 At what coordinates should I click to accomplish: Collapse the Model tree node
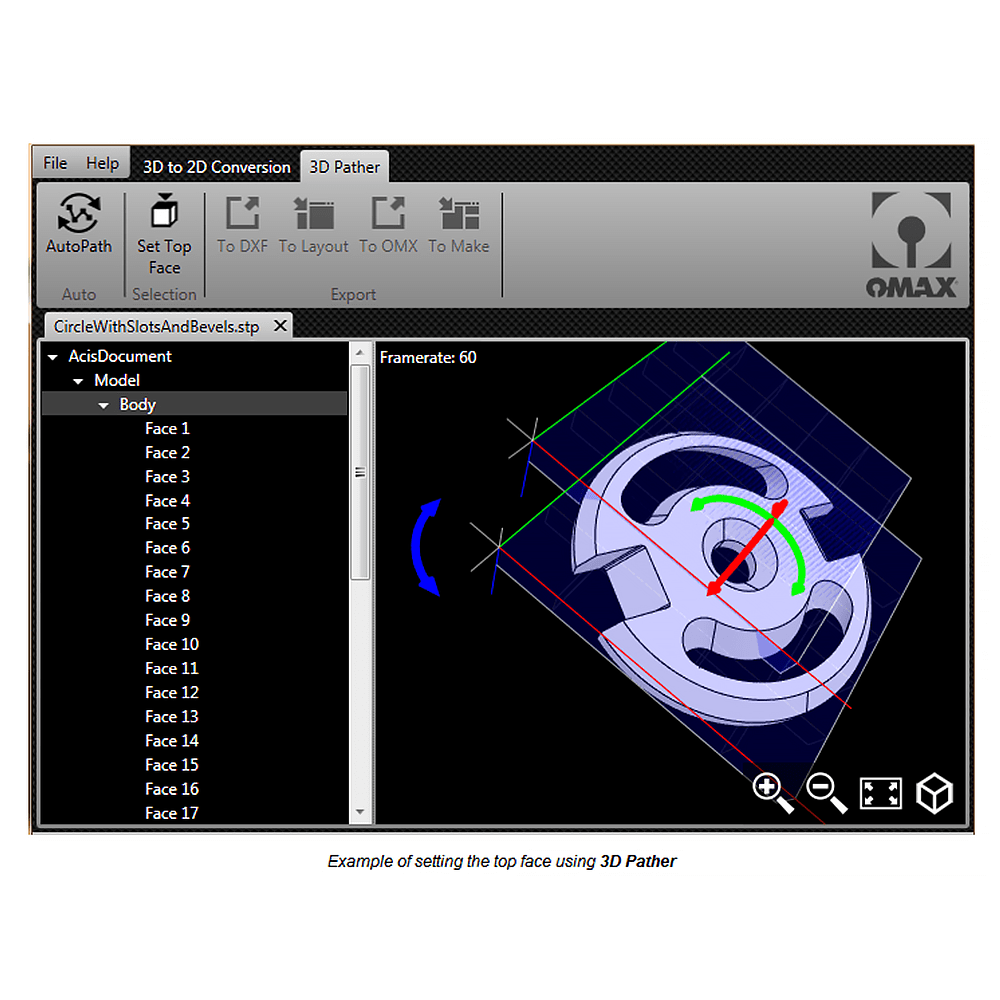(78, 380)
